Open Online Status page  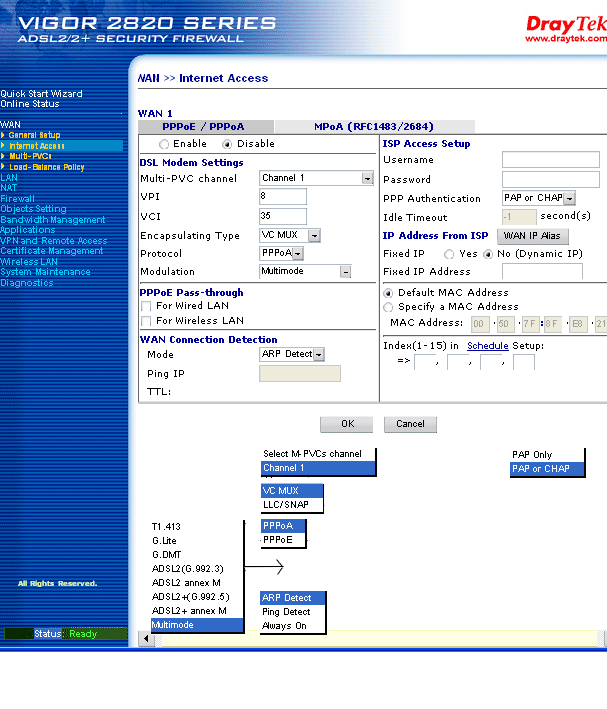coord(30,104)
